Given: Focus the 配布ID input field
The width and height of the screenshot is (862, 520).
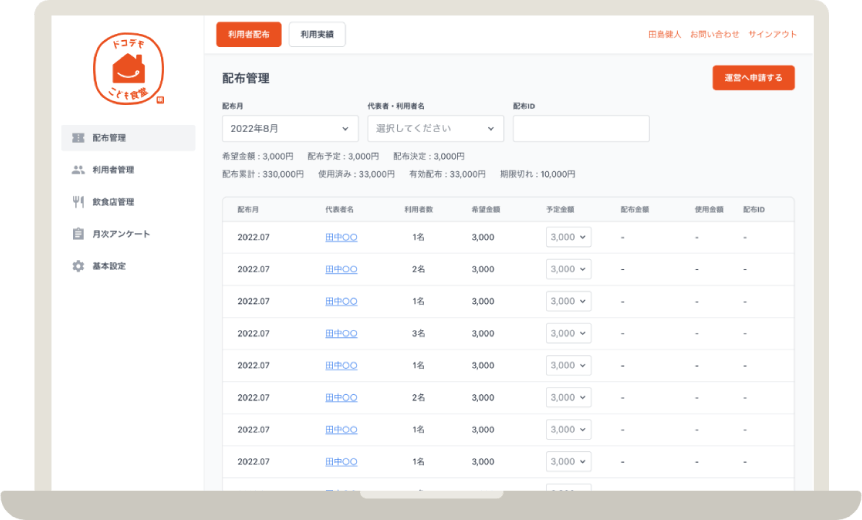Looking at the screenshot, I should pyautogui.click(x=581, y=129).
